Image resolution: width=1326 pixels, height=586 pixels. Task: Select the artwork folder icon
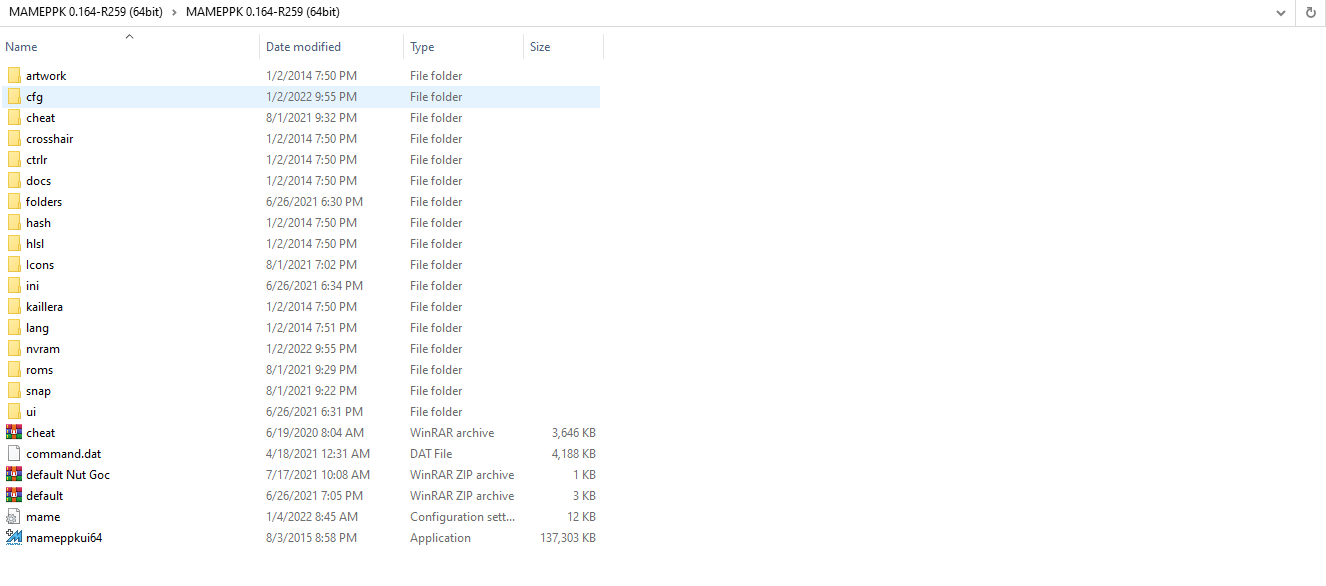(14, 76)
